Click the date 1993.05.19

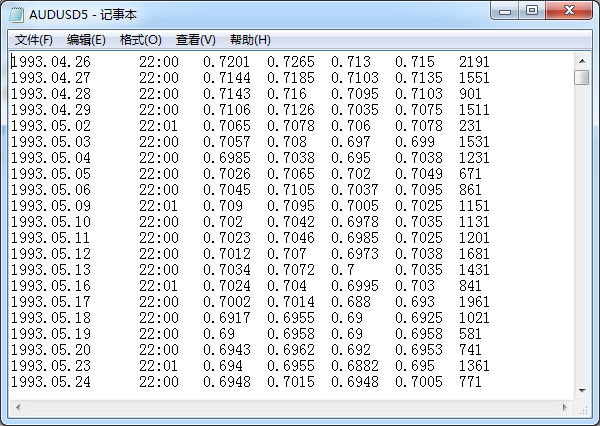tap(51, 334)
